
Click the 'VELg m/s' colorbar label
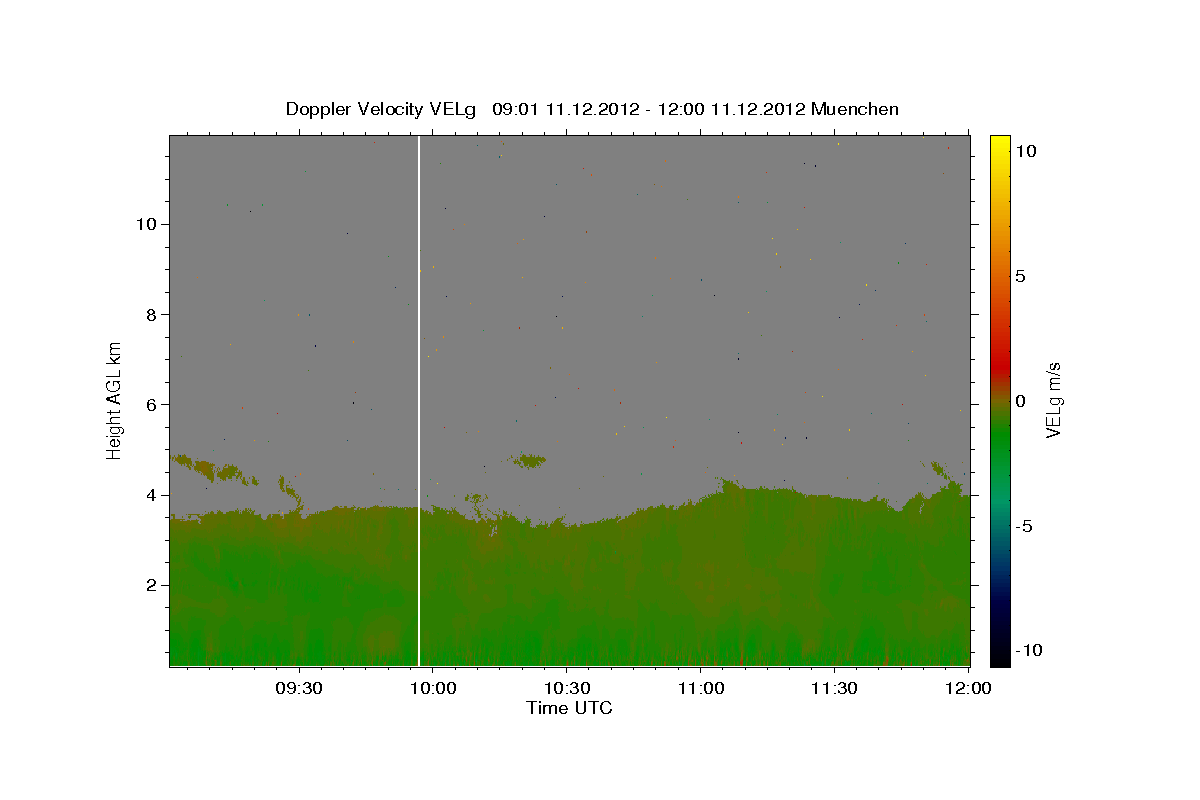(1053, 400)
